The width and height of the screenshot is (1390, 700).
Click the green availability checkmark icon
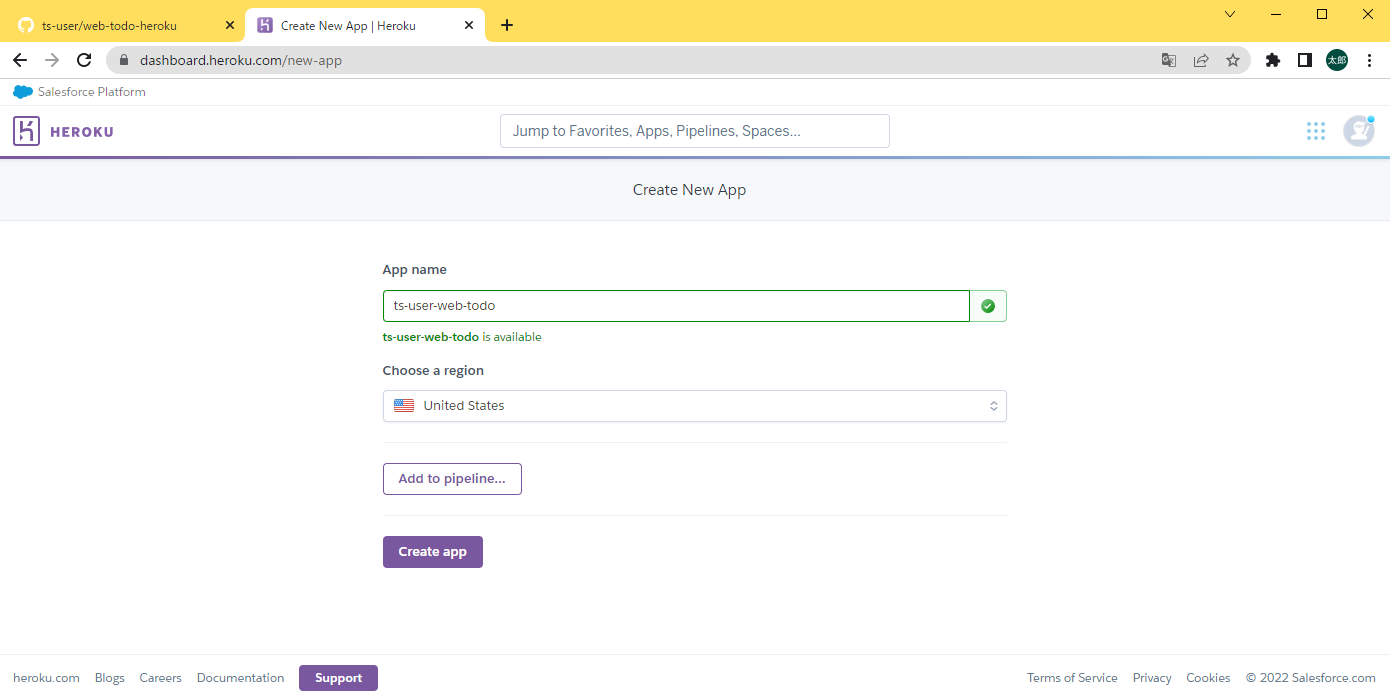click(x=988, y=306)
